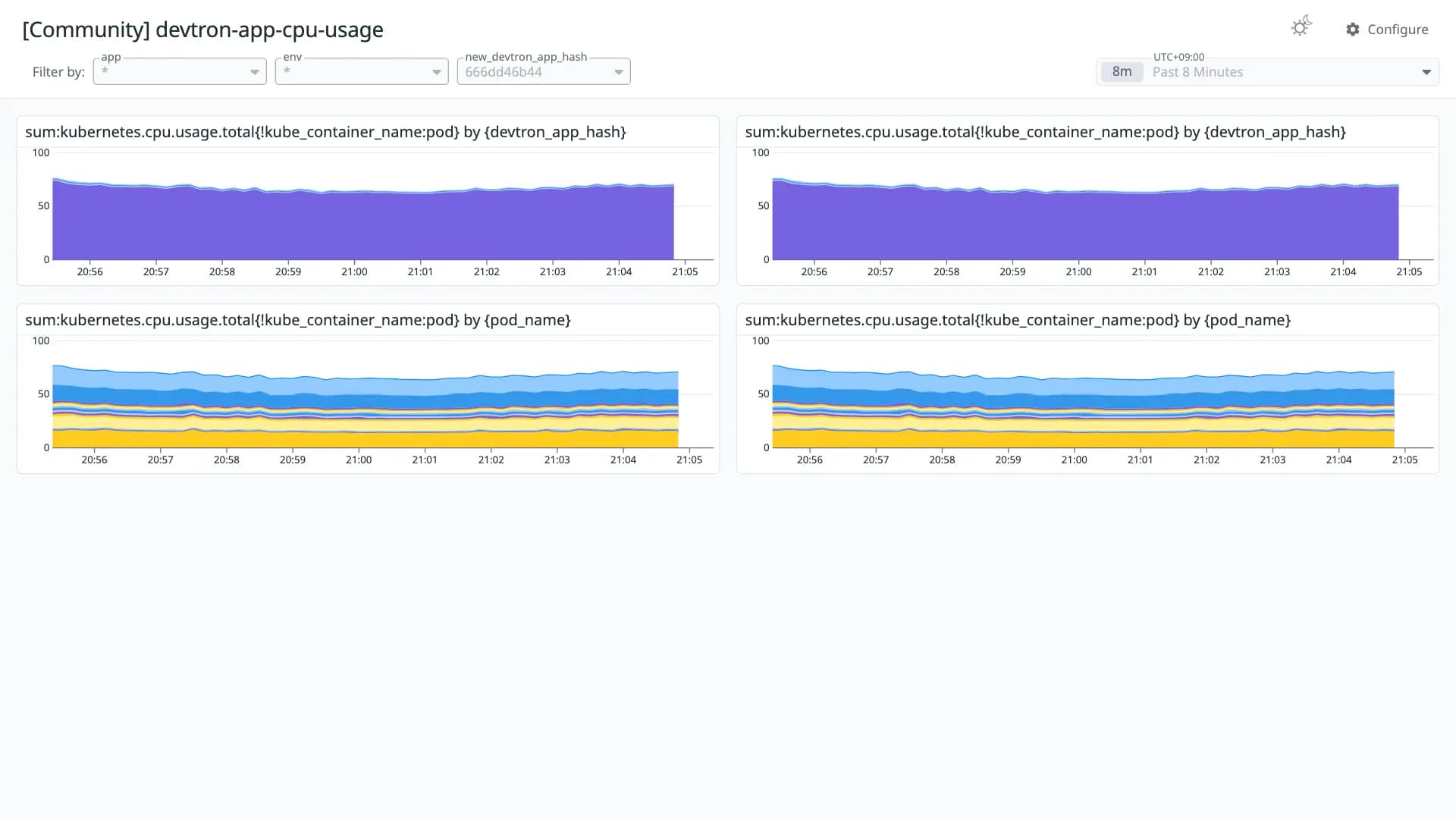Click 21:00 axis label in top-right chart
The height and width of the screenshot is (819, 1456).
pyautogui.click(x=1078, y=271)
